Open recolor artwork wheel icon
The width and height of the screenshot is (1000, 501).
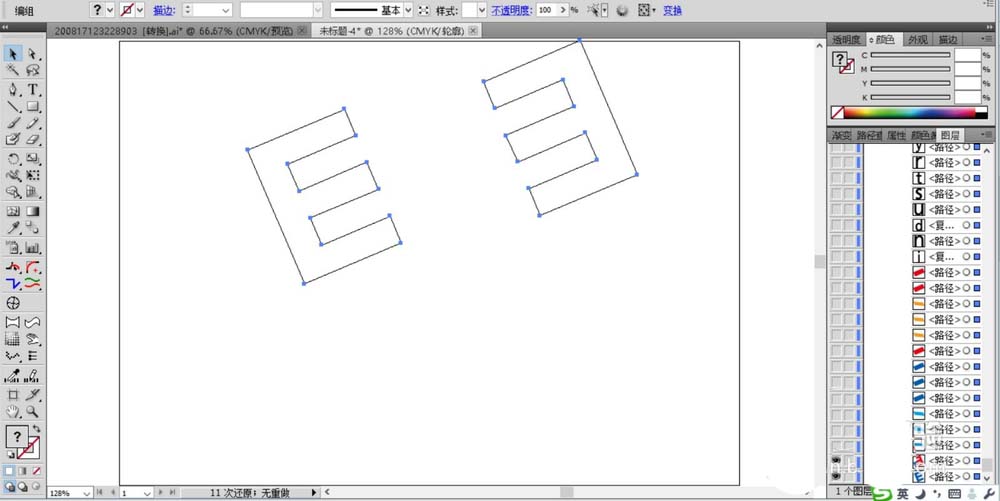623,10
